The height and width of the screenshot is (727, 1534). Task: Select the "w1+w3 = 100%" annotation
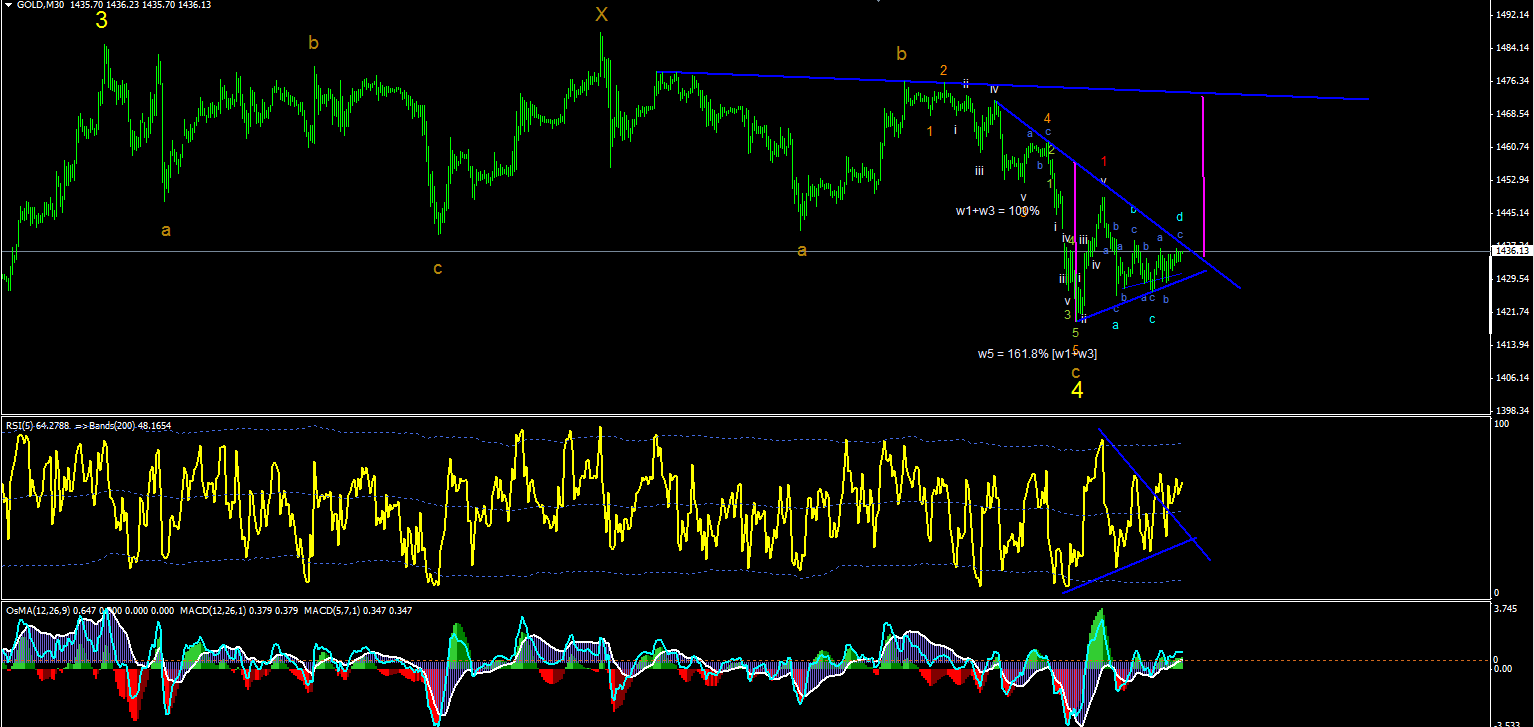point(997,211)
